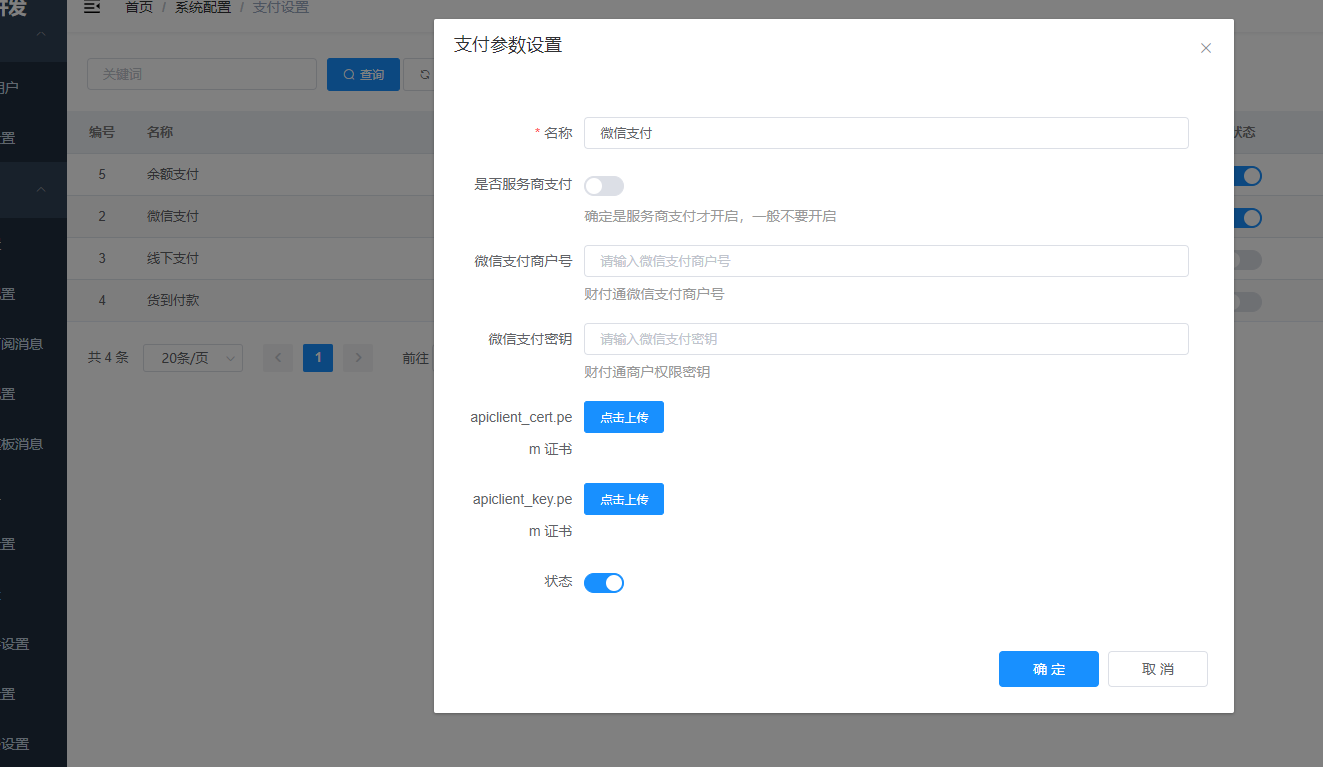1323x767 pixels.
Task: Toggle status switch in the 线下支付 table row
Action: point(1246,260)
